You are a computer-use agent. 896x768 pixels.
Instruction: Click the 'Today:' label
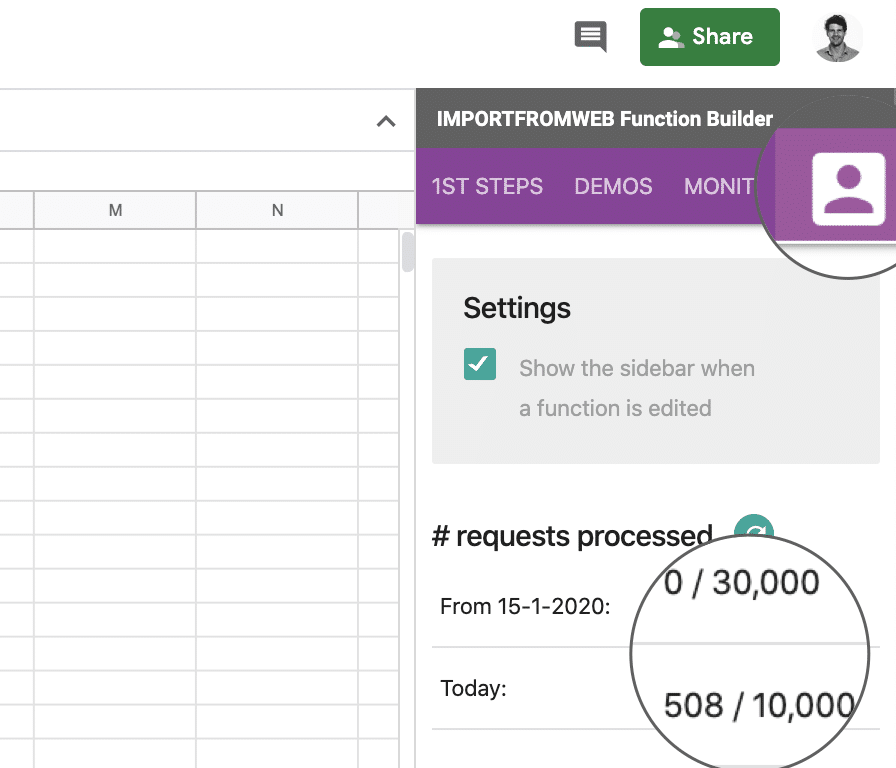473,688
